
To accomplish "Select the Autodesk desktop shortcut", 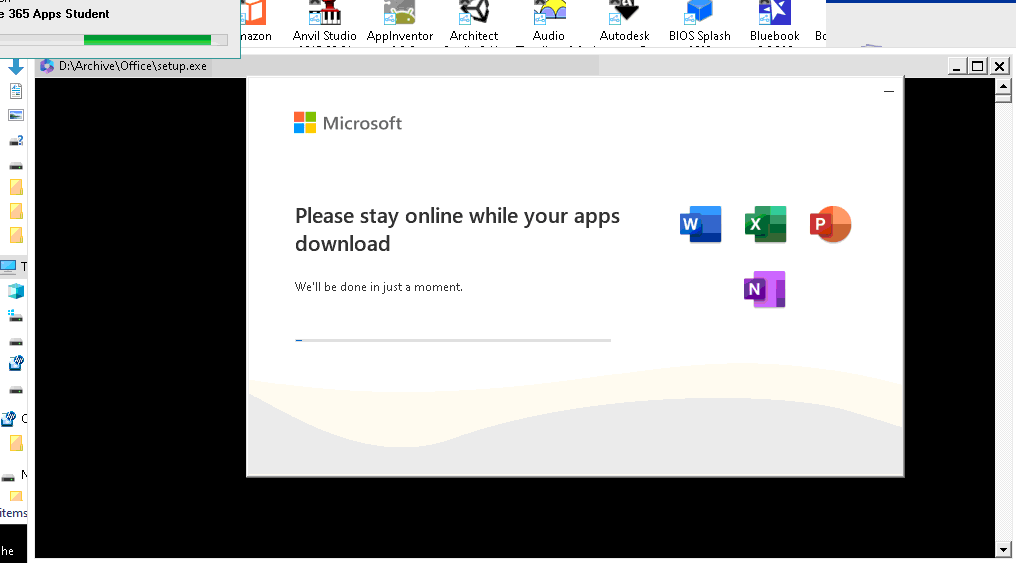I will pyautogui.click(x=624, y=22).
